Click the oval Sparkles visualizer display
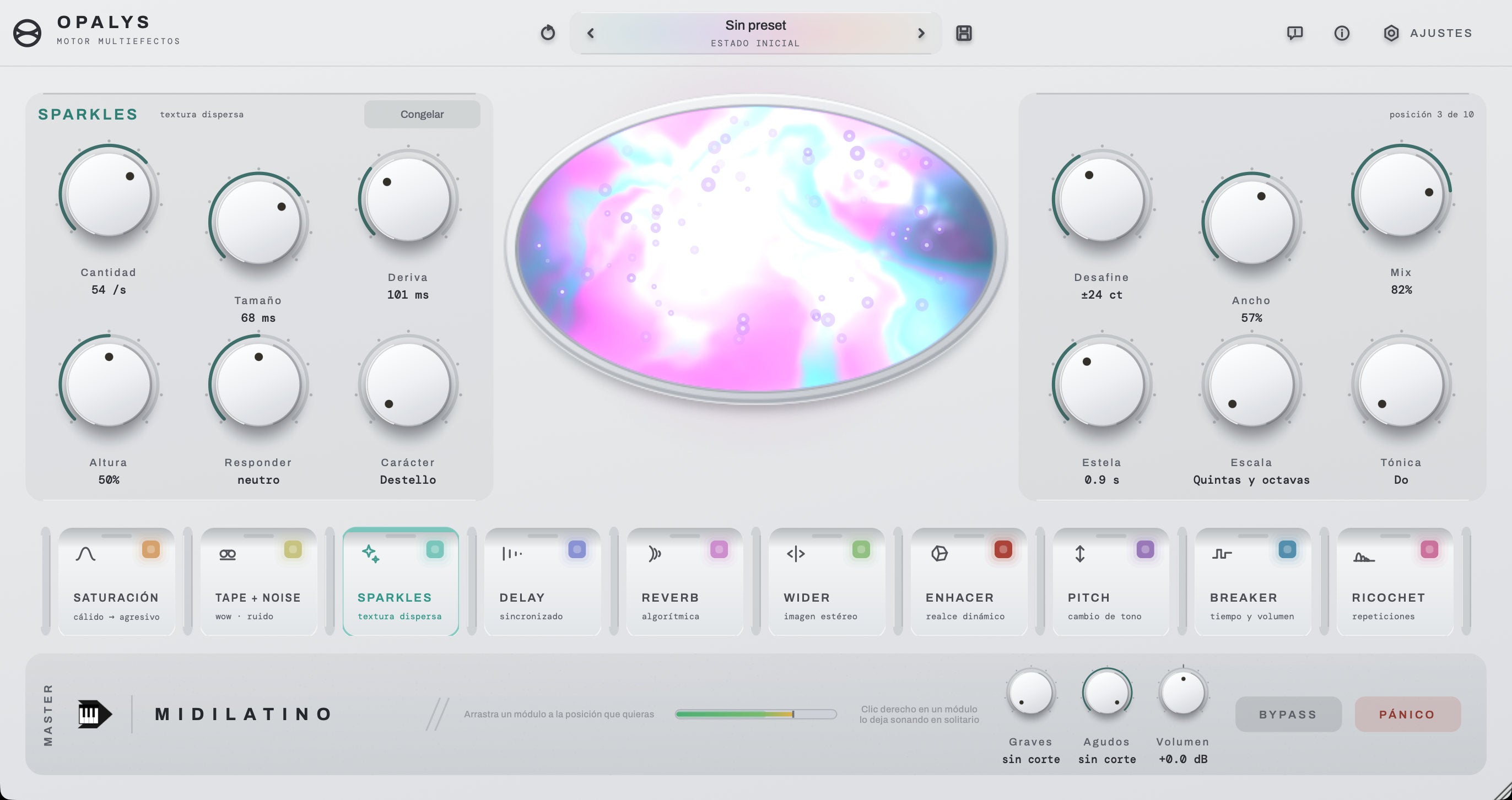The width and height of the screenshot is (1512, 800). (x=755, y=249)
